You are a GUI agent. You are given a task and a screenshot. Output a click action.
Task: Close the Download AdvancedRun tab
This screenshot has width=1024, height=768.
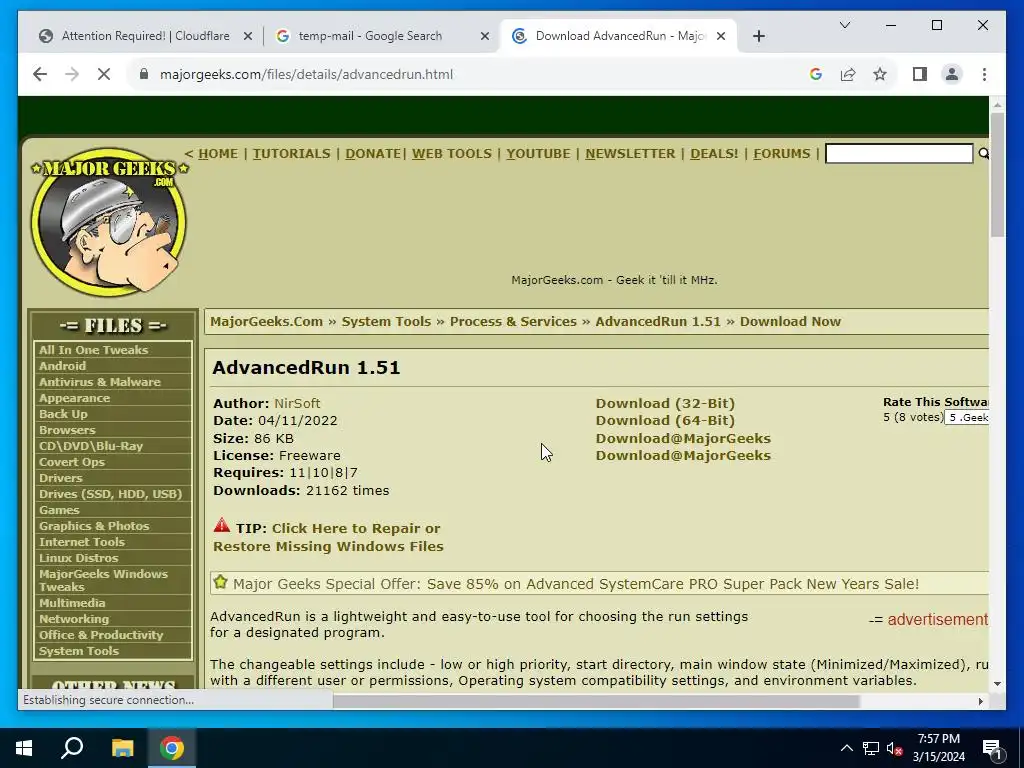pyautogui.click(x=721, y=36)
